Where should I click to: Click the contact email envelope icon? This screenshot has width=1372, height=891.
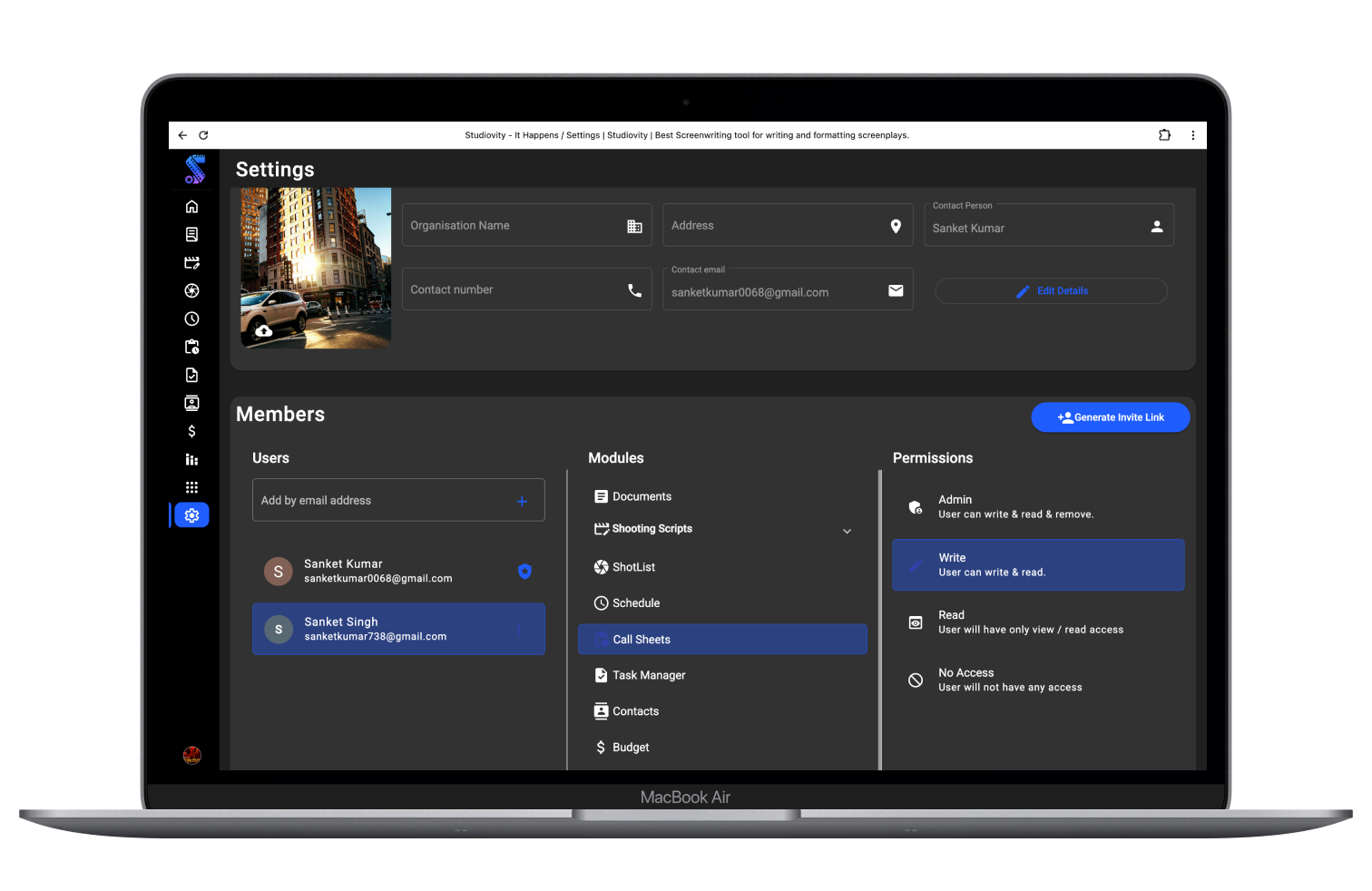point(896,290)
